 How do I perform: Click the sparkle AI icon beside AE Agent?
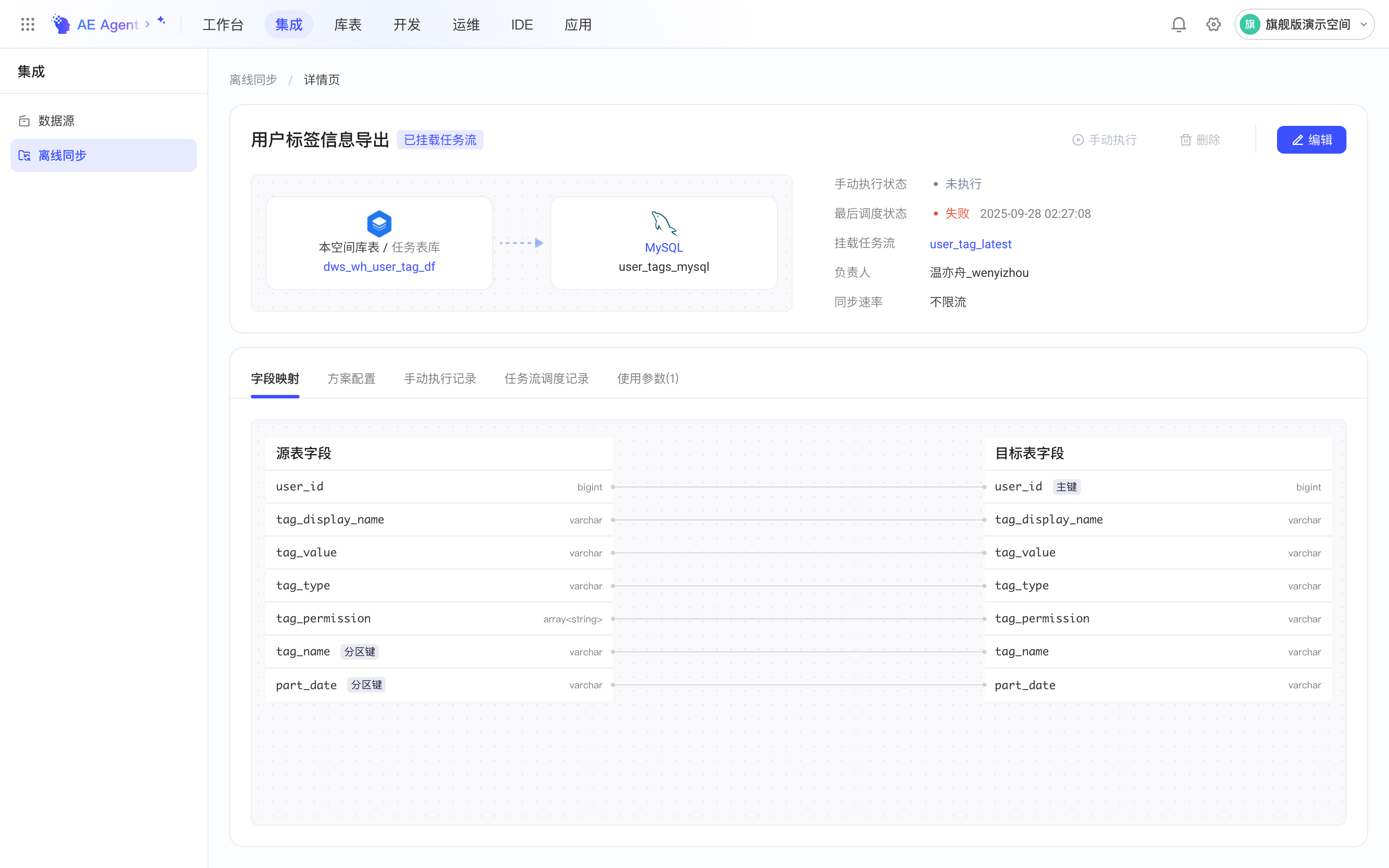[161, 21]
